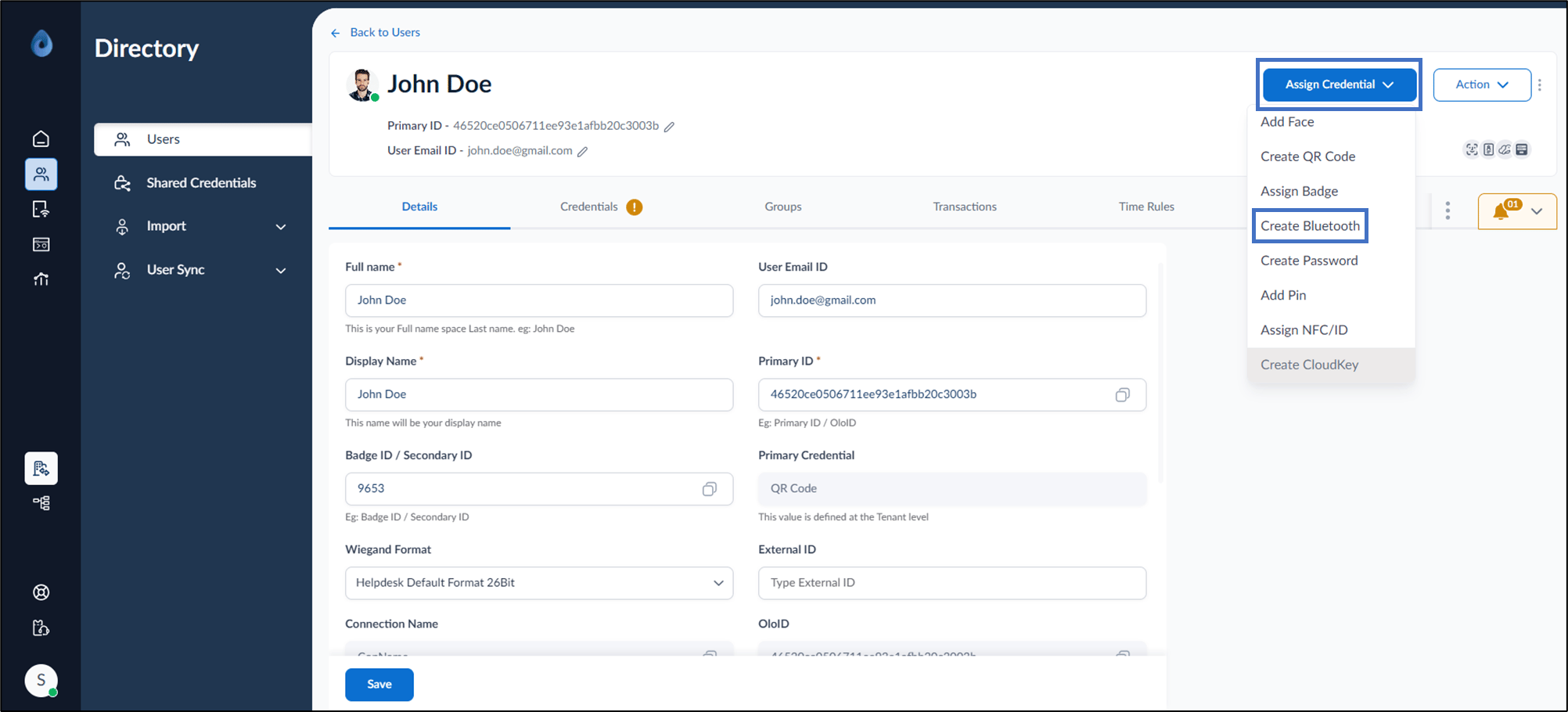Viewport: 1568px width, 712px height.
Task: Switch to the Time Rules tab
Action: pos(1146,207)
